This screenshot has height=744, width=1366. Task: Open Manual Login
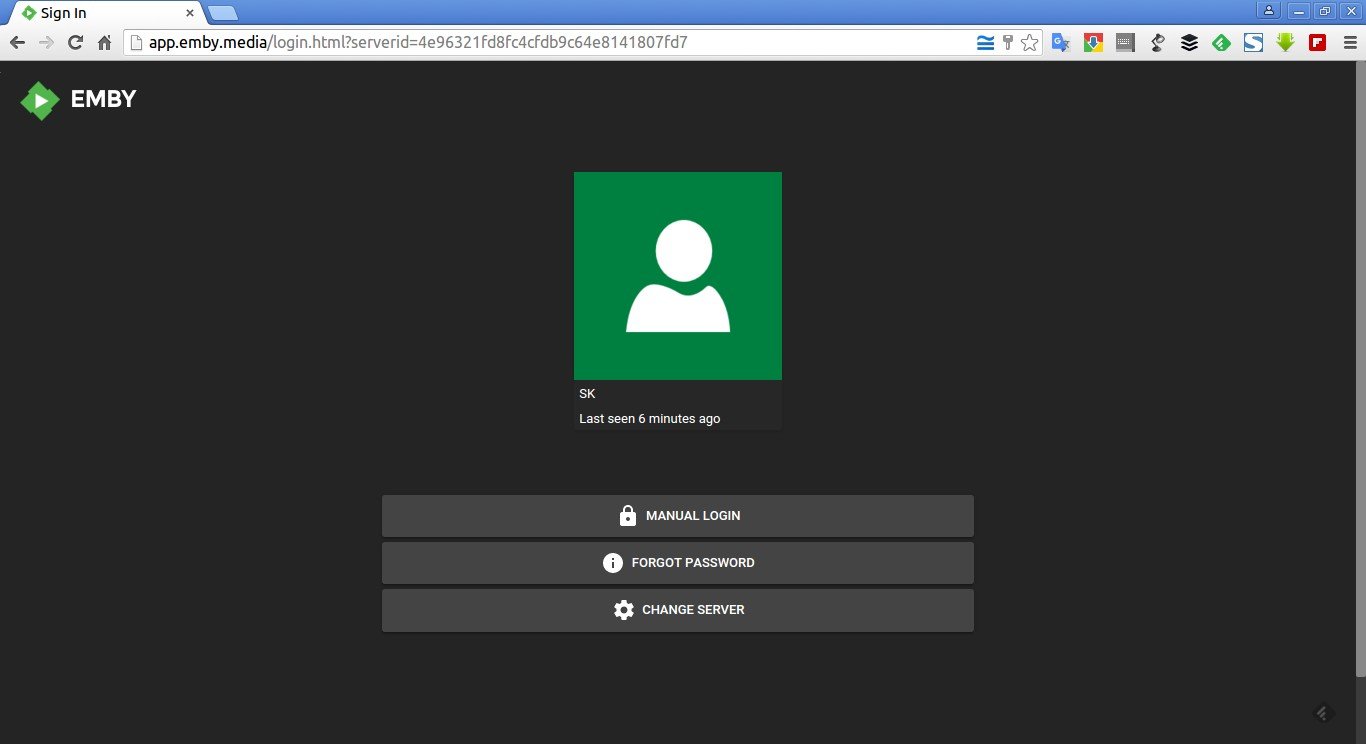point(678,516)
